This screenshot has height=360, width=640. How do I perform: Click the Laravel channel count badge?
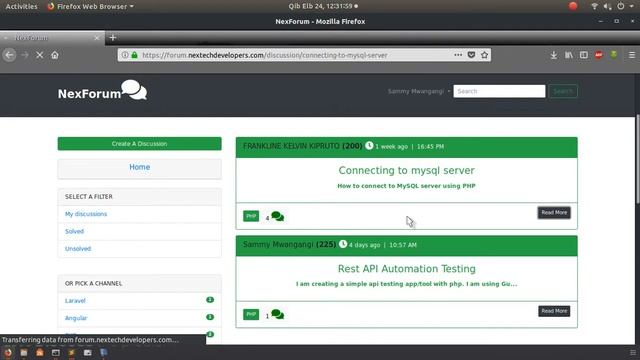tap(210, 300)
